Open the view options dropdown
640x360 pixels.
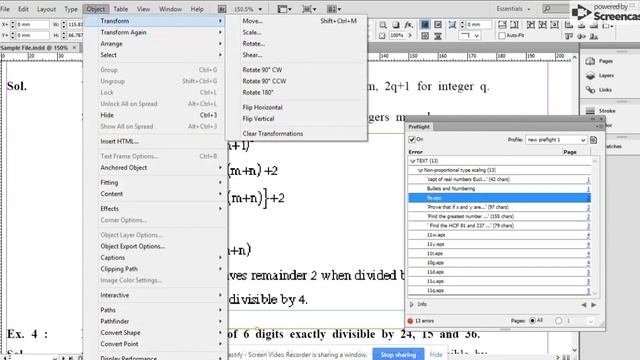pyautogui.click(x=284, y=9)
